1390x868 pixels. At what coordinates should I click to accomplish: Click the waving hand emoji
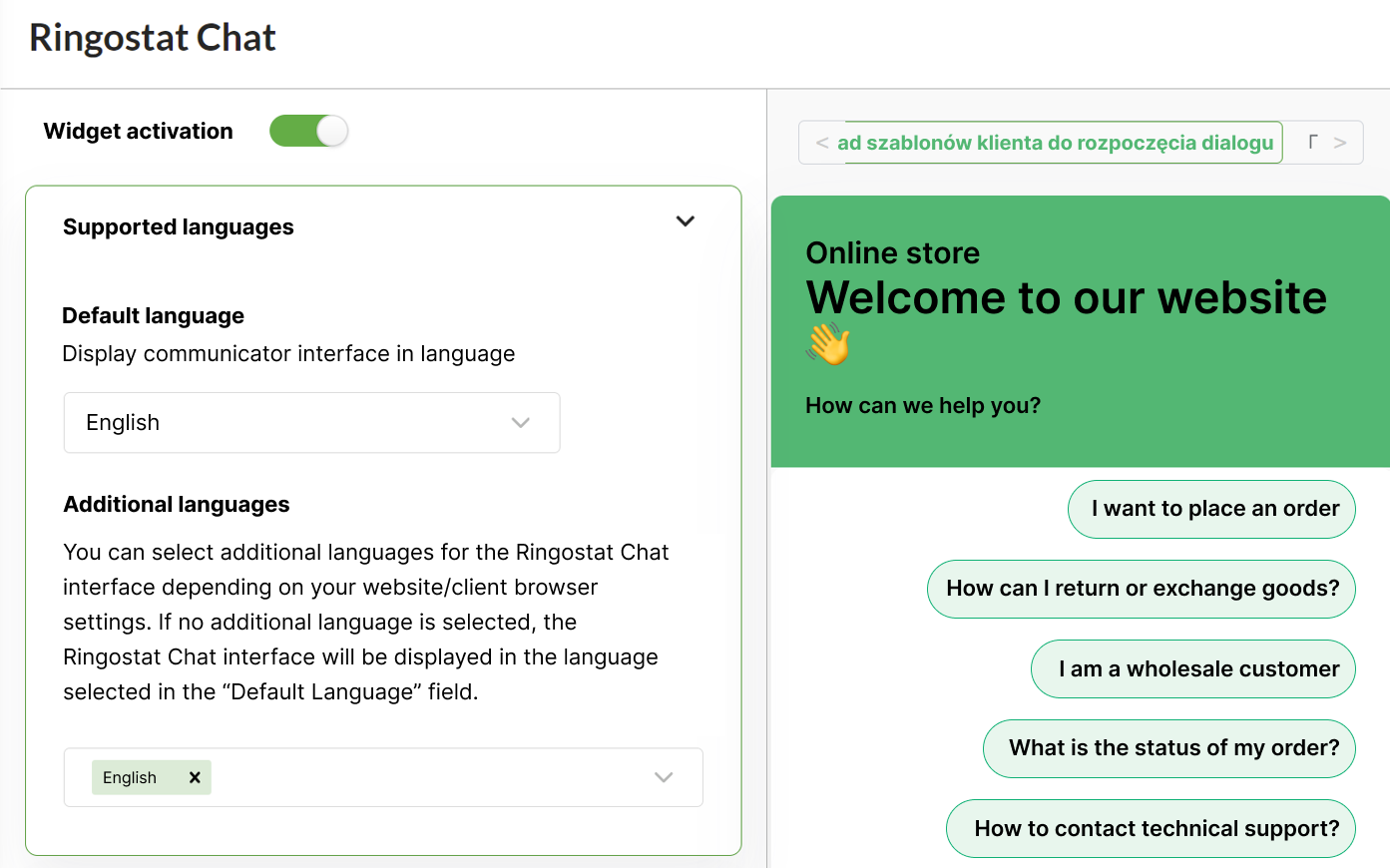pos(828,344)
